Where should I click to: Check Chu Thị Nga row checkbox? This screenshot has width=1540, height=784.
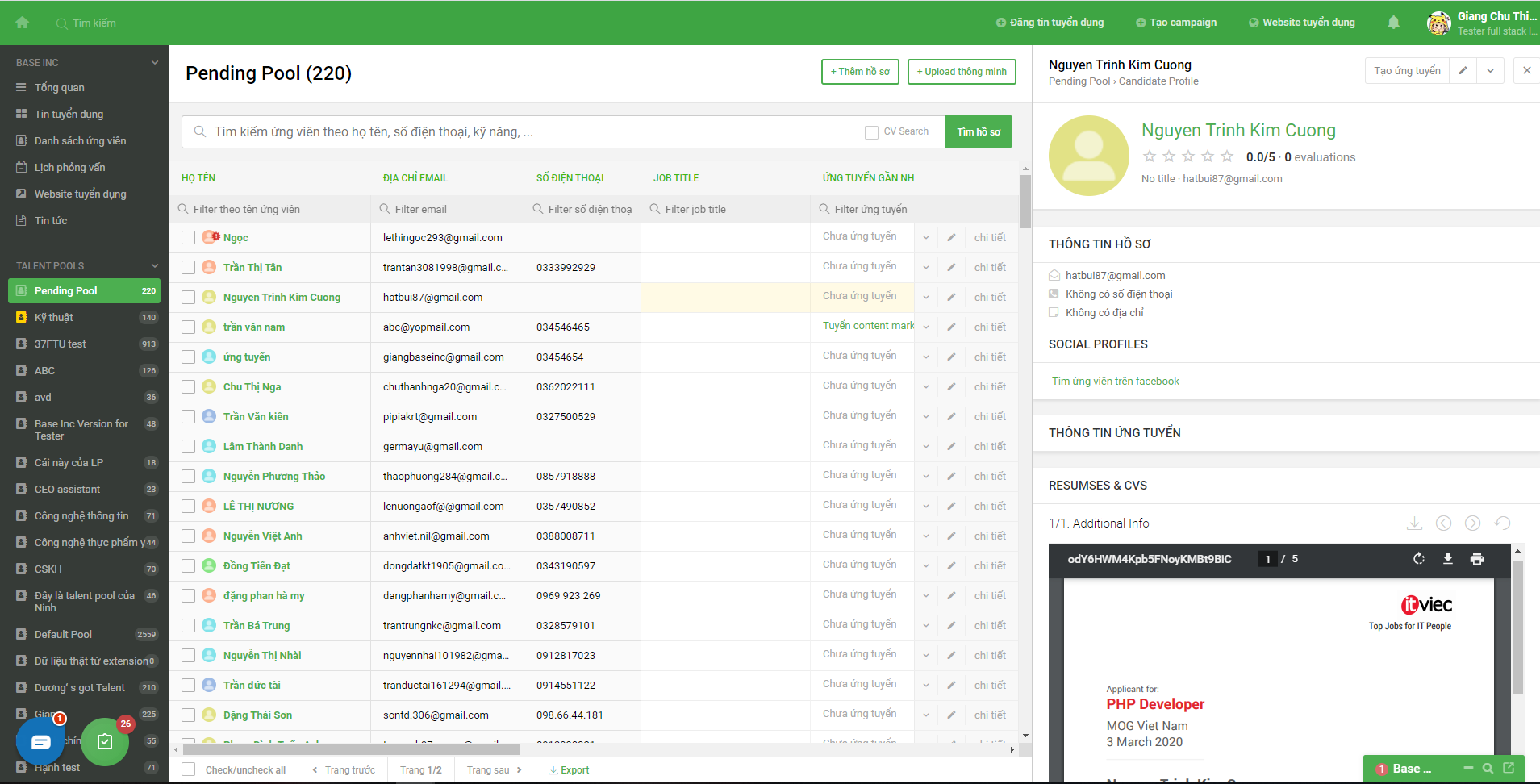[188, 386]
